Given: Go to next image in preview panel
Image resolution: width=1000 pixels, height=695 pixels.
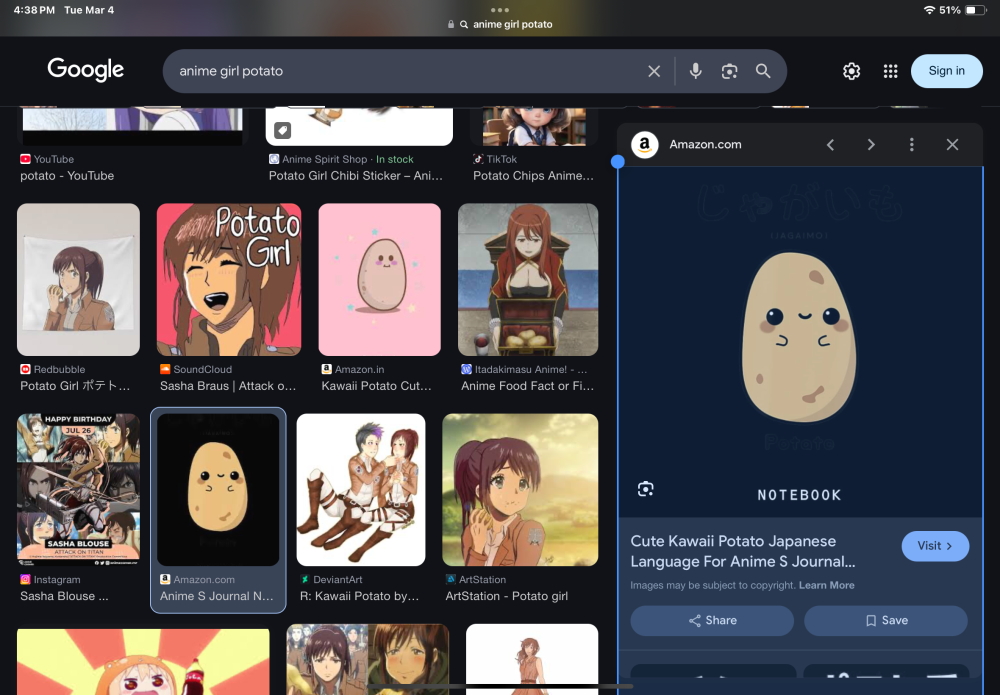Looking at the screenshot, I should point(871,145).
